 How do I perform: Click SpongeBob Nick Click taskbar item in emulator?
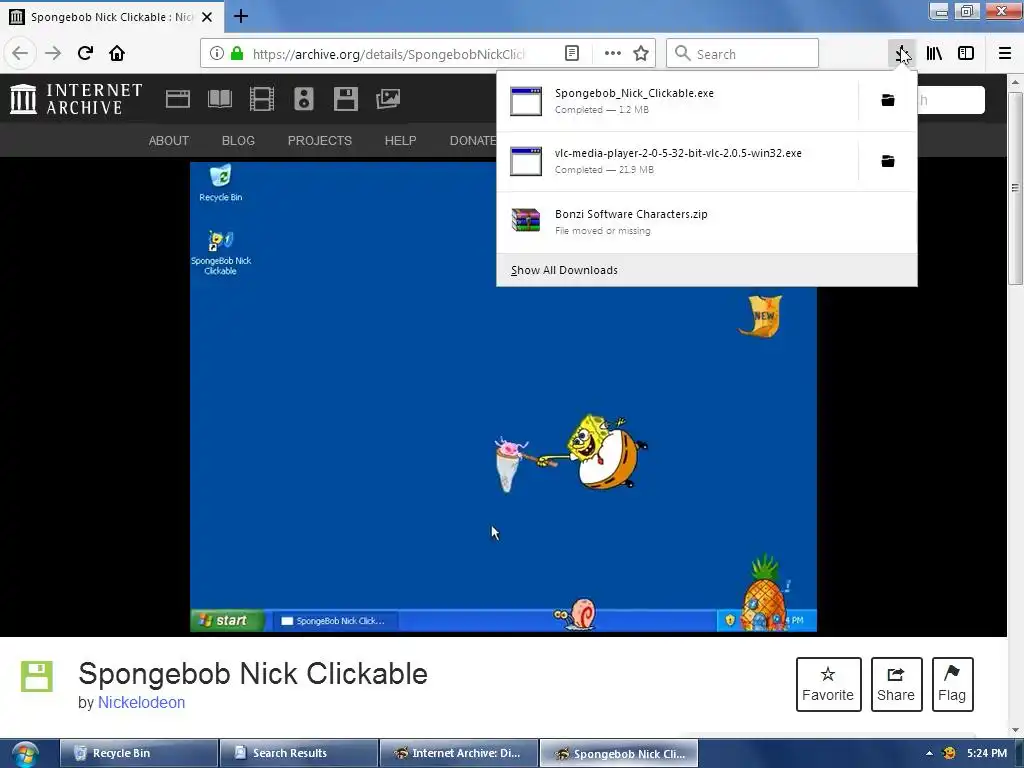[x=333, y=620]
